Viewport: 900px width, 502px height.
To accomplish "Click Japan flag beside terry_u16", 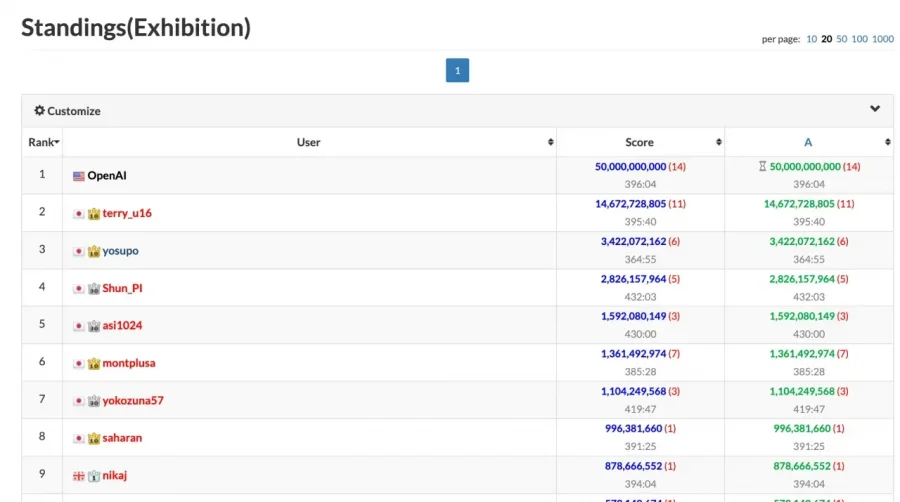I will (79, 214).
